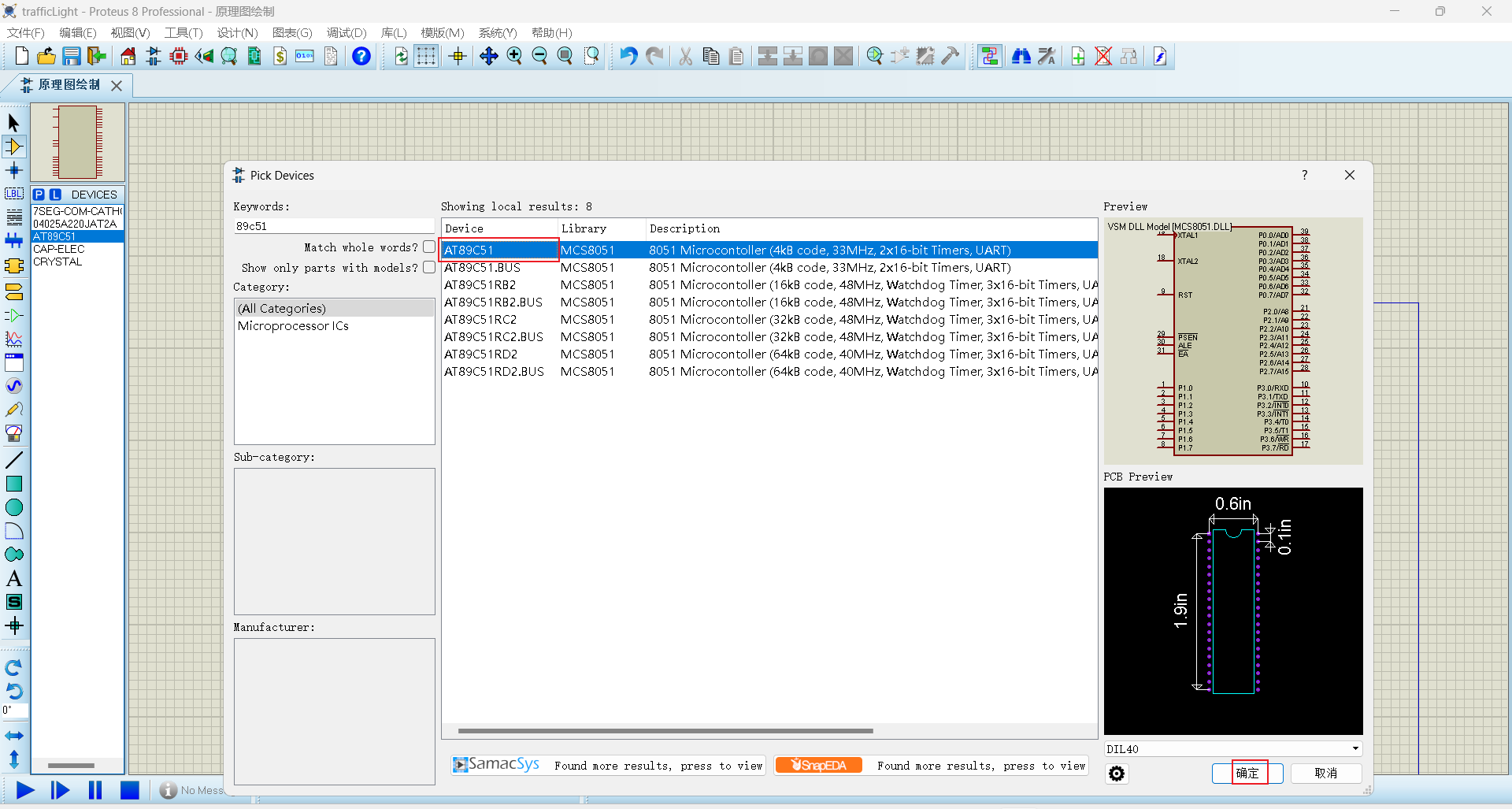The width and height of the screenshot is (1512, 809).
Task: Enable Match whole words checkbox
Action: pyautogui.click(x=429, y=247)
